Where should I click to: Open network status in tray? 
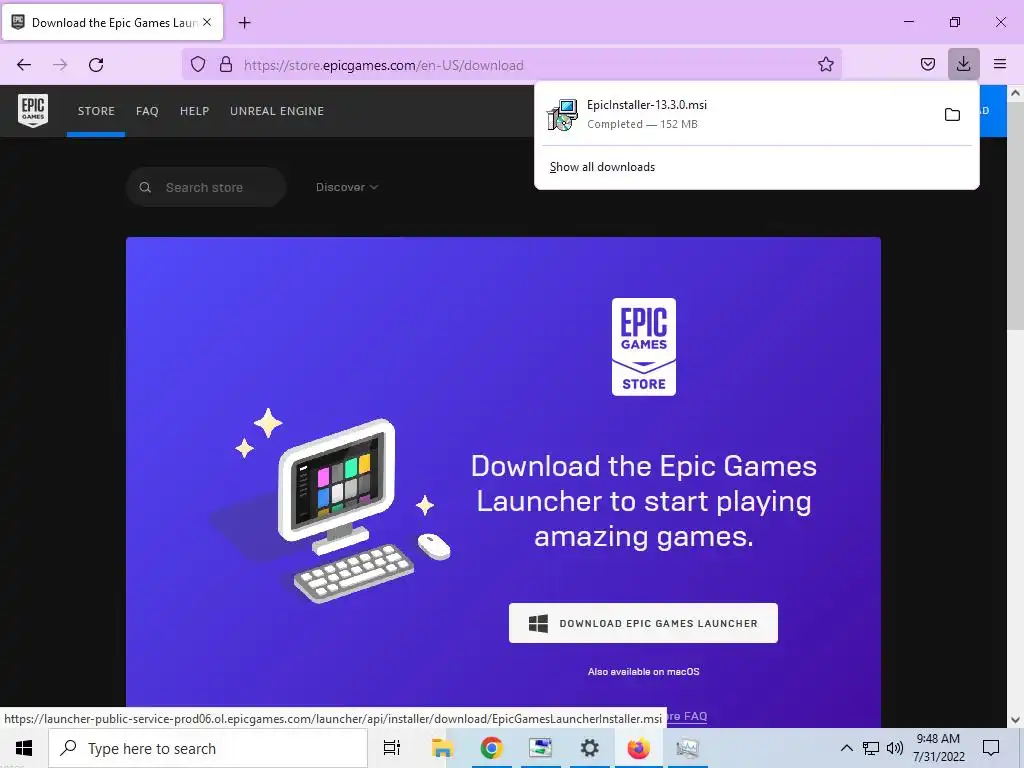[871, 748]
